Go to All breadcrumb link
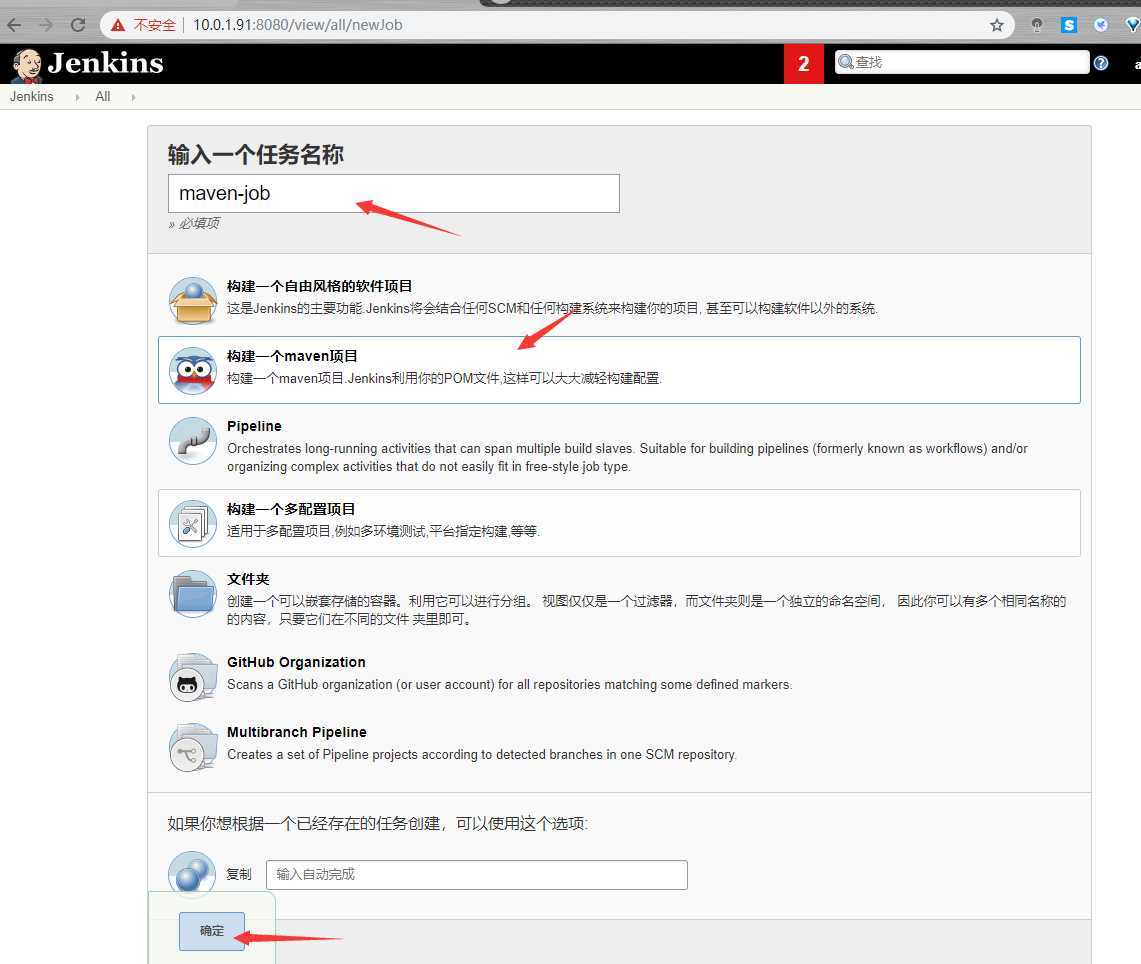Viewport: 1141px width, 964px height. (x=103, y=97)
